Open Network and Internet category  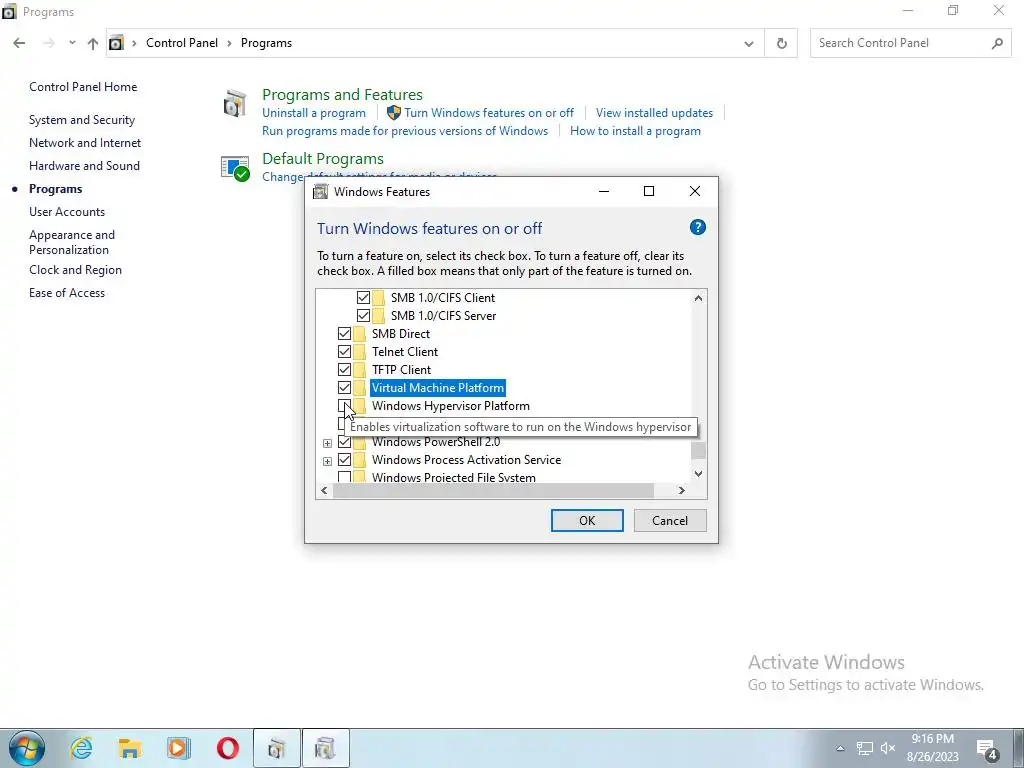pyautogui.click(x=85, y=143)
